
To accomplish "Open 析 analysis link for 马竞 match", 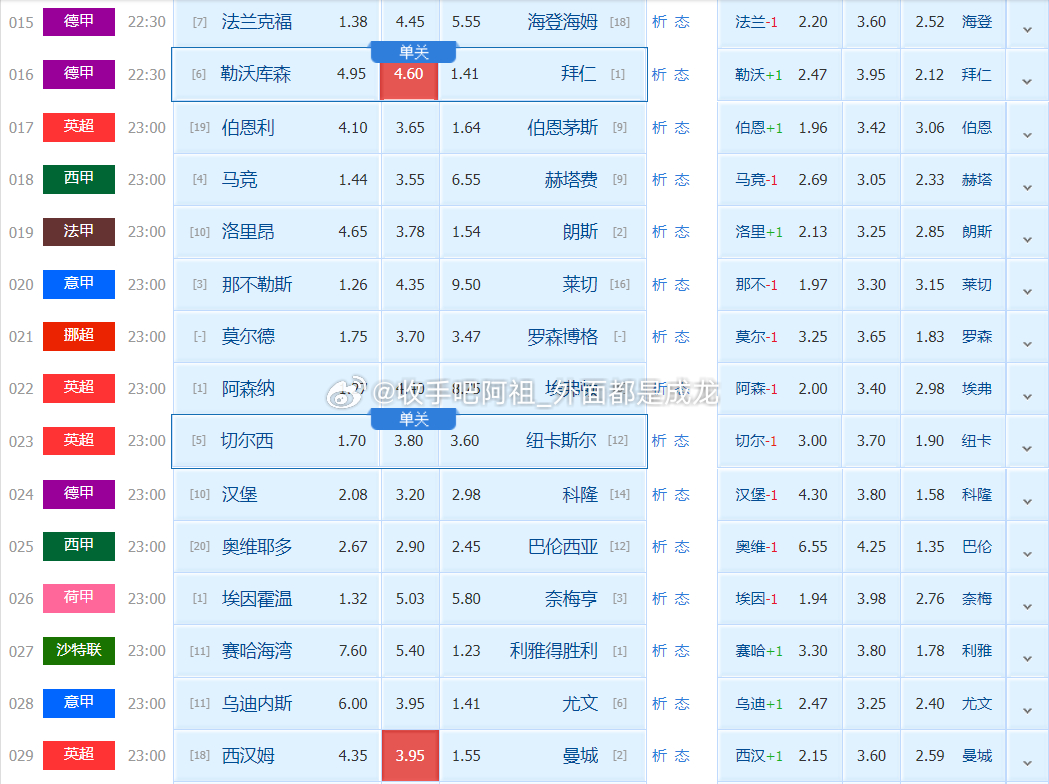I will coord(660,179).
